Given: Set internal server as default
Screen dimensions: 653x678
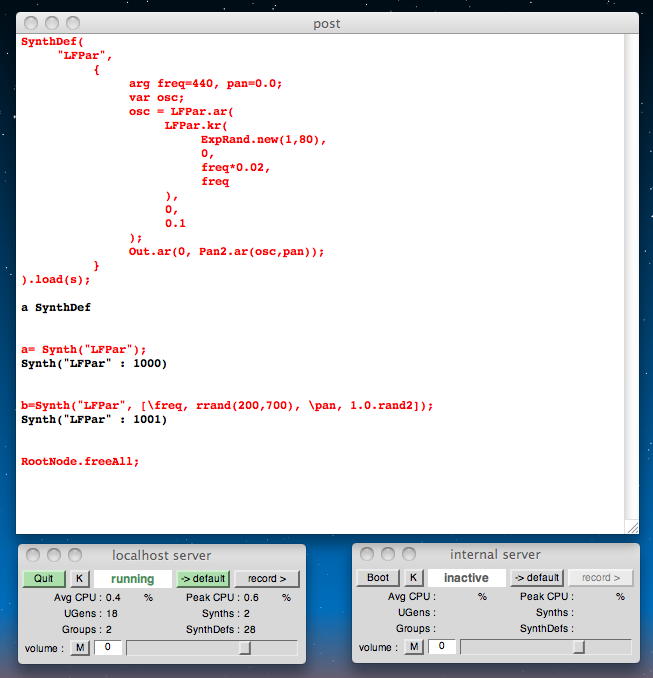Looking at the screenshot, I should click(537, 578).
